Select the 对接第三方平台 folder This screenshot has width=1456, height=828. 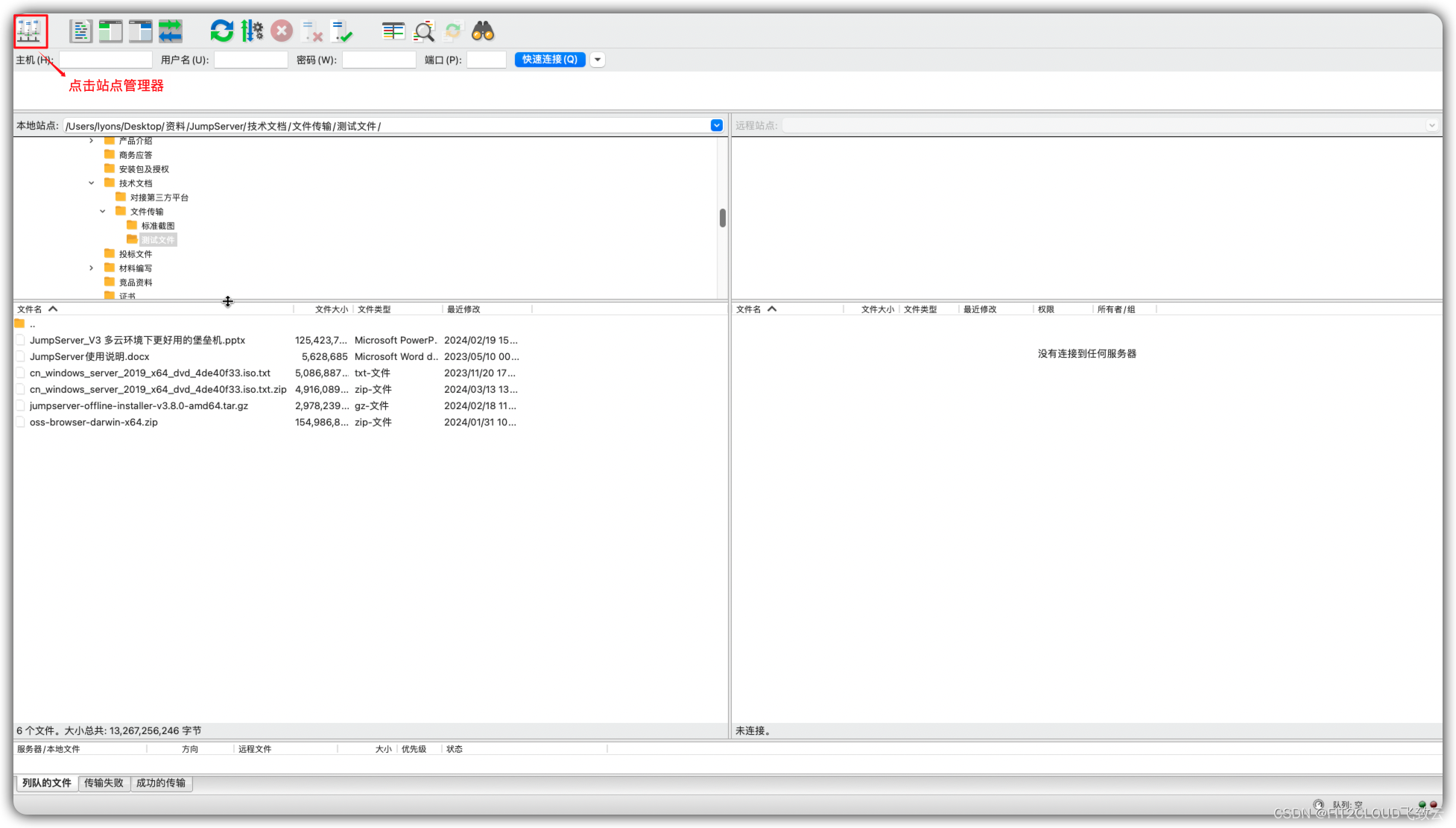(159, 197)
